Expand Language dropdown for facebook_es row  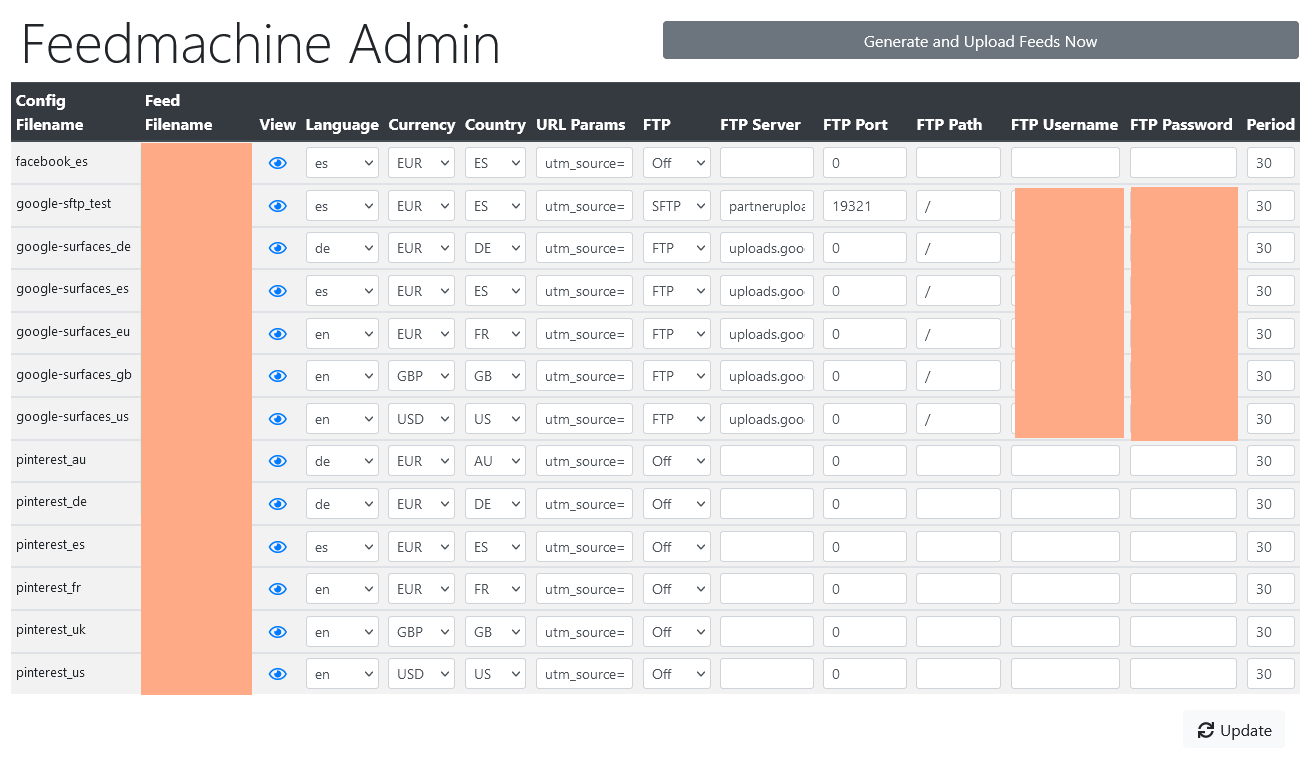(x=342, y=163)
